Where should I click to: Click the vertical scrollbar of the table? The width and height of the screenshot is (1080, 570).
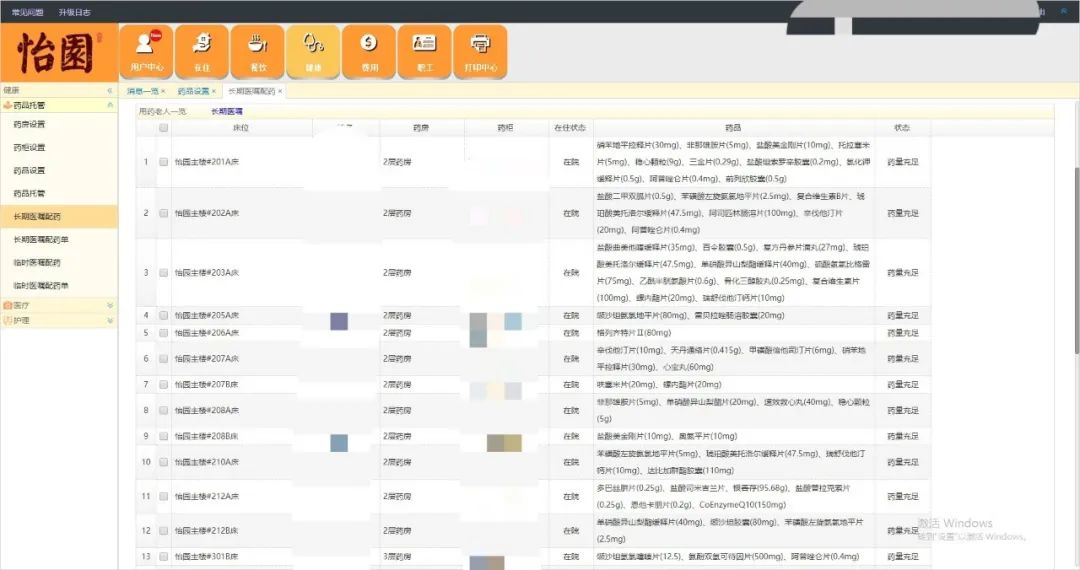[x=1075, y=262]
